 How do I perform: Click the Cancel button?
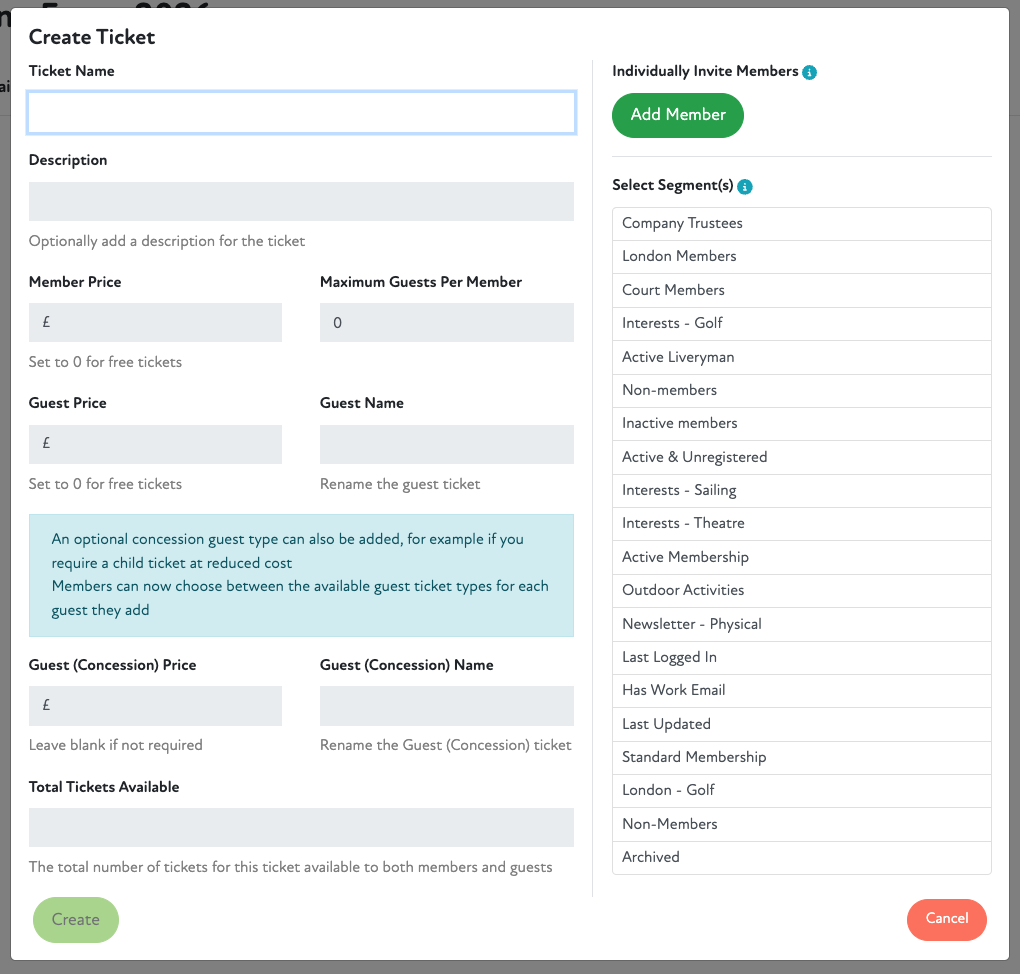pos(946,919)
